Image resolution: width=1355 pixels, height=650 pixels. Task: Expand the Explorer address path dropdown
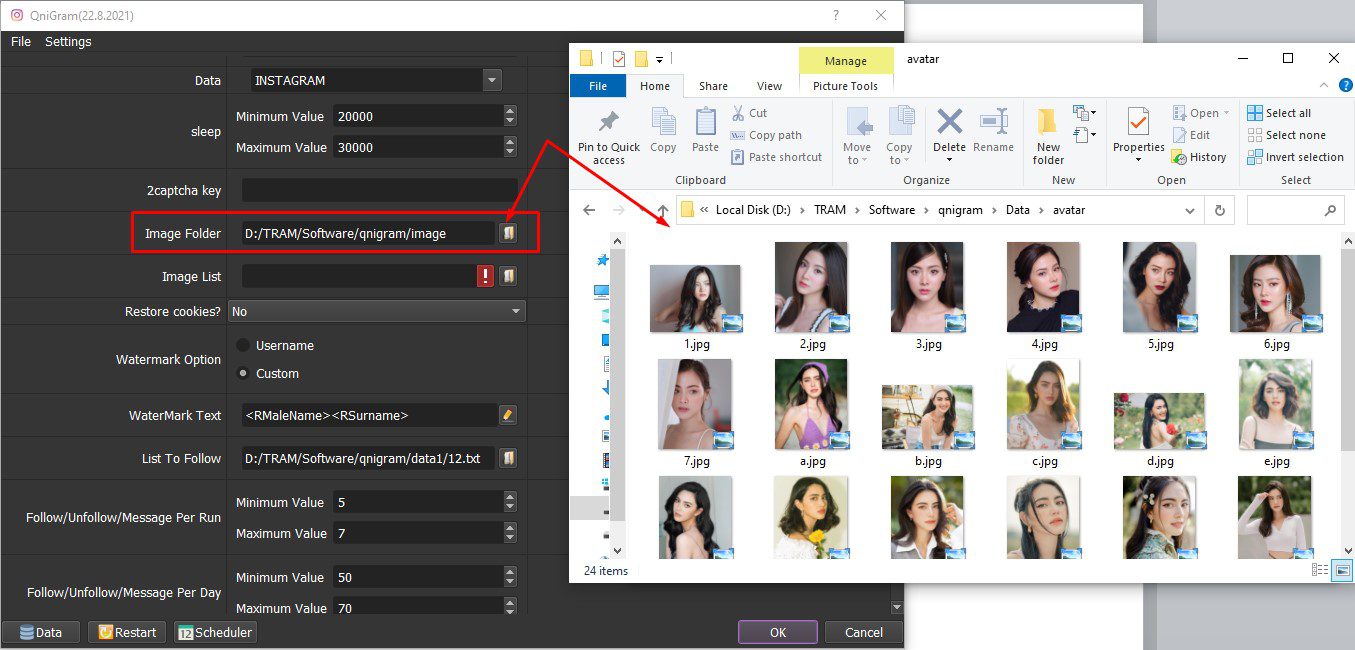pyautogui.click(x=1190, y=211)
